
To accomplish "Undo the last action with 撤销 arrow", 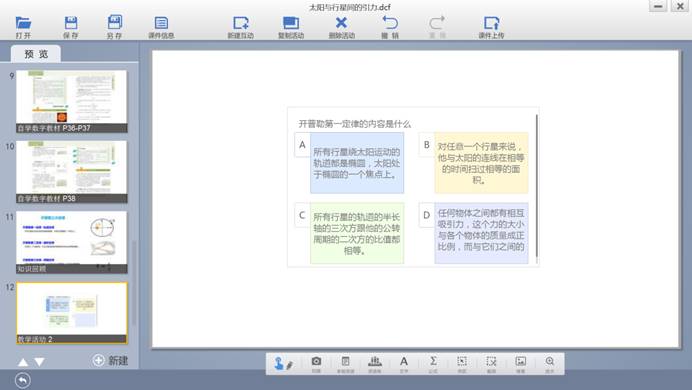I will tap(390, 27).
